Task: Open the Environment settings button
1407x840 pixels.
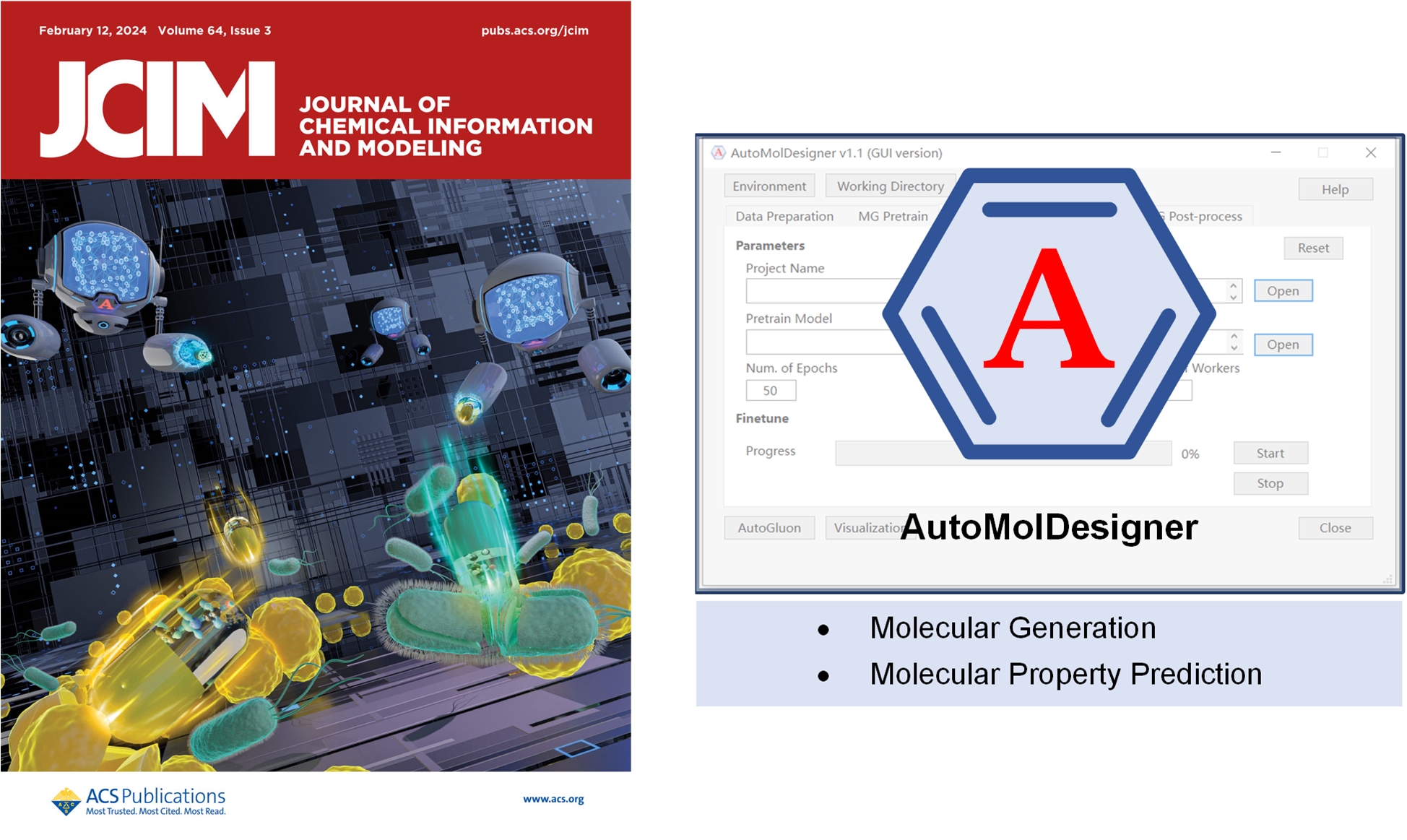Action: (769, 186)
